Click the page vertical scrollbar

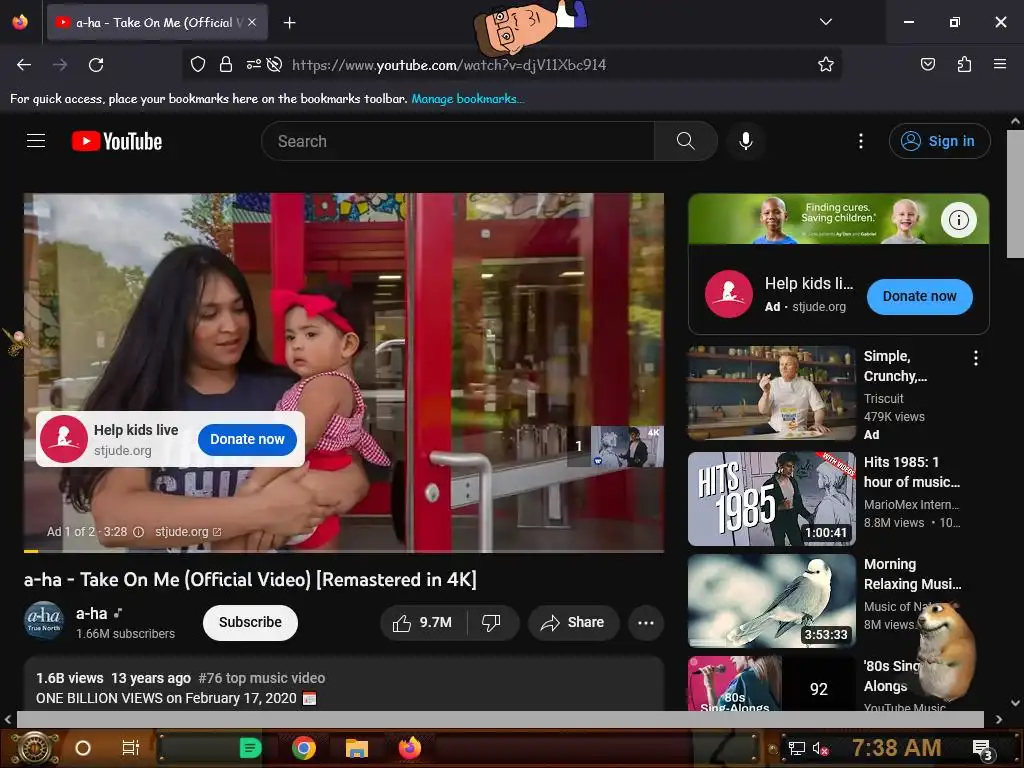pos(1014,193)
